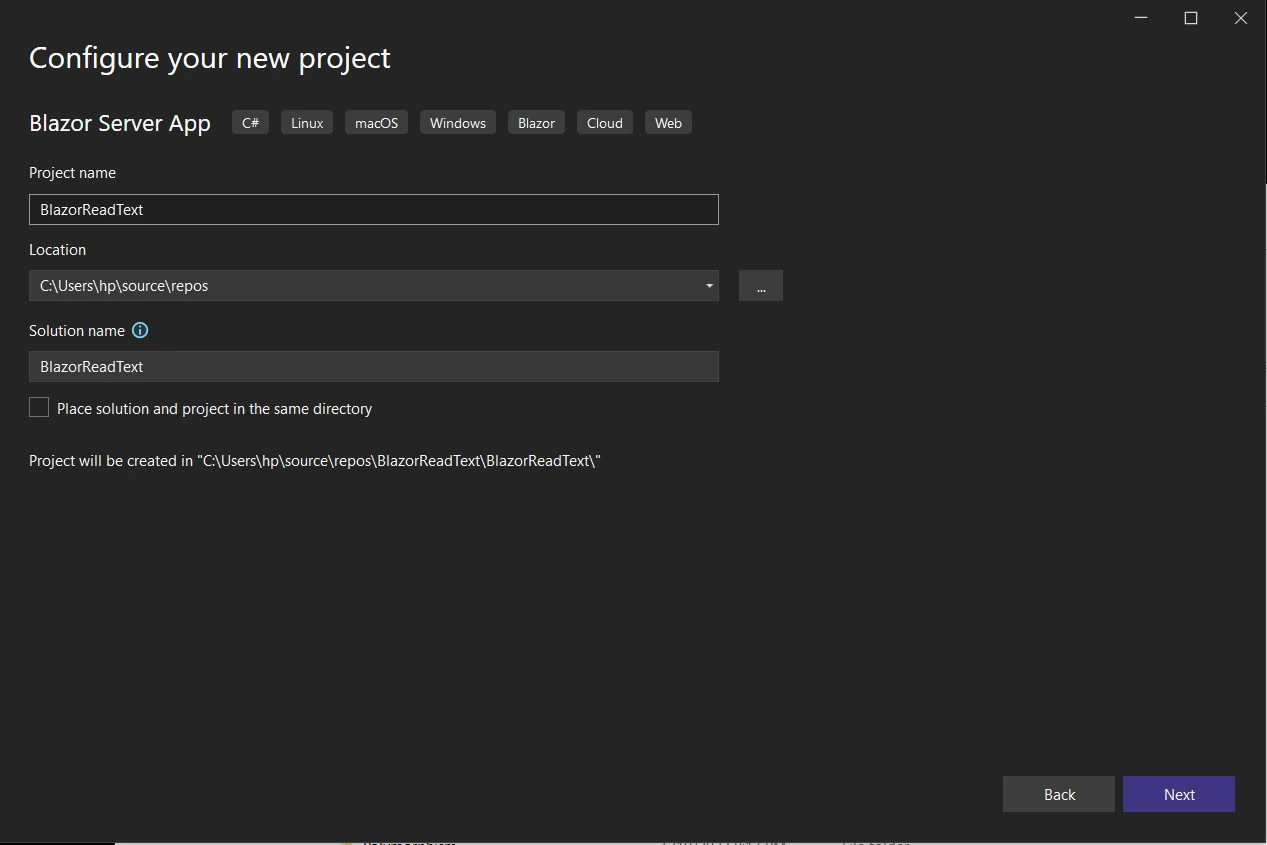Enable placing solution and project in same directory

39,408
